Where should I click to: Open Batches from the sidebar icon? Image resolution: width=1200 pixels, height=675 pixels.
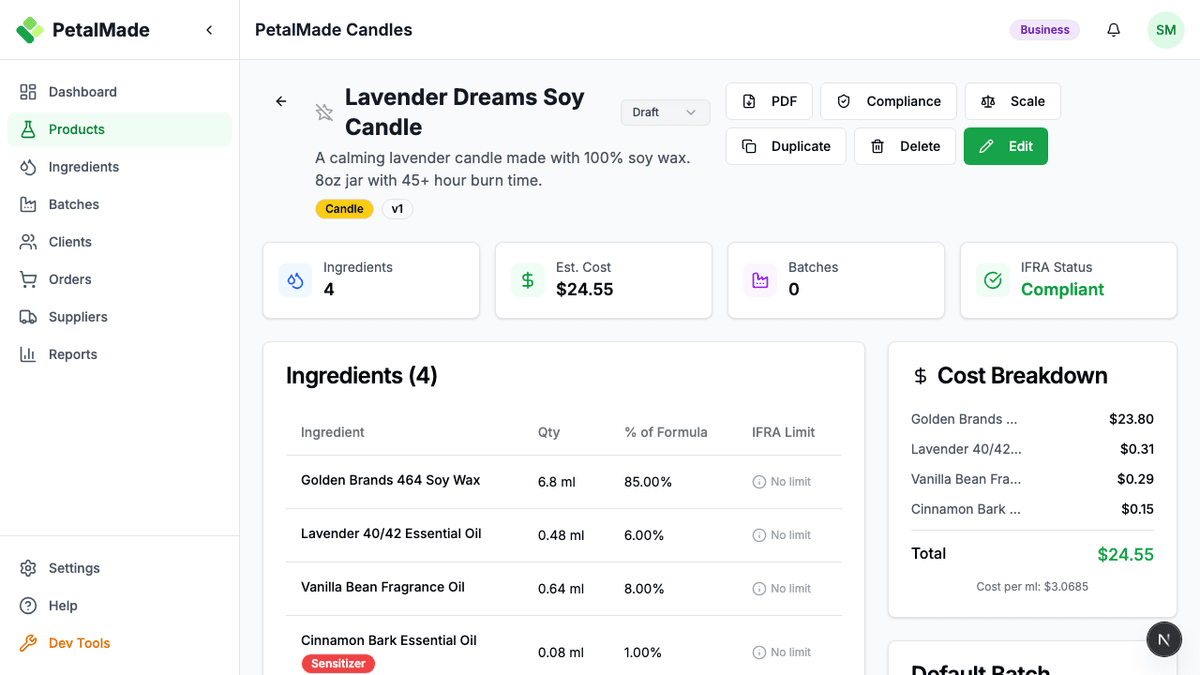[29, 204]
